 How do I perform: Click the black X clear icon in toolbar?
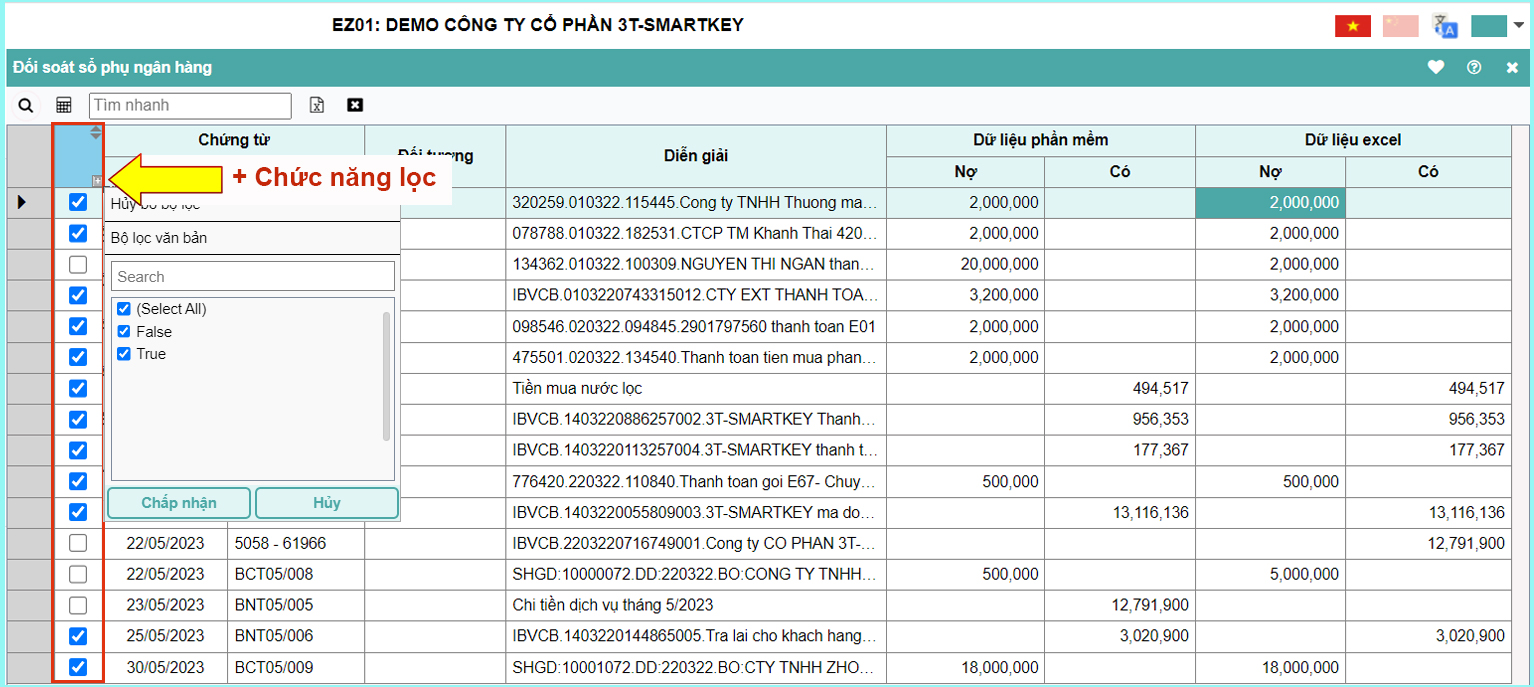tap(355, 105)
